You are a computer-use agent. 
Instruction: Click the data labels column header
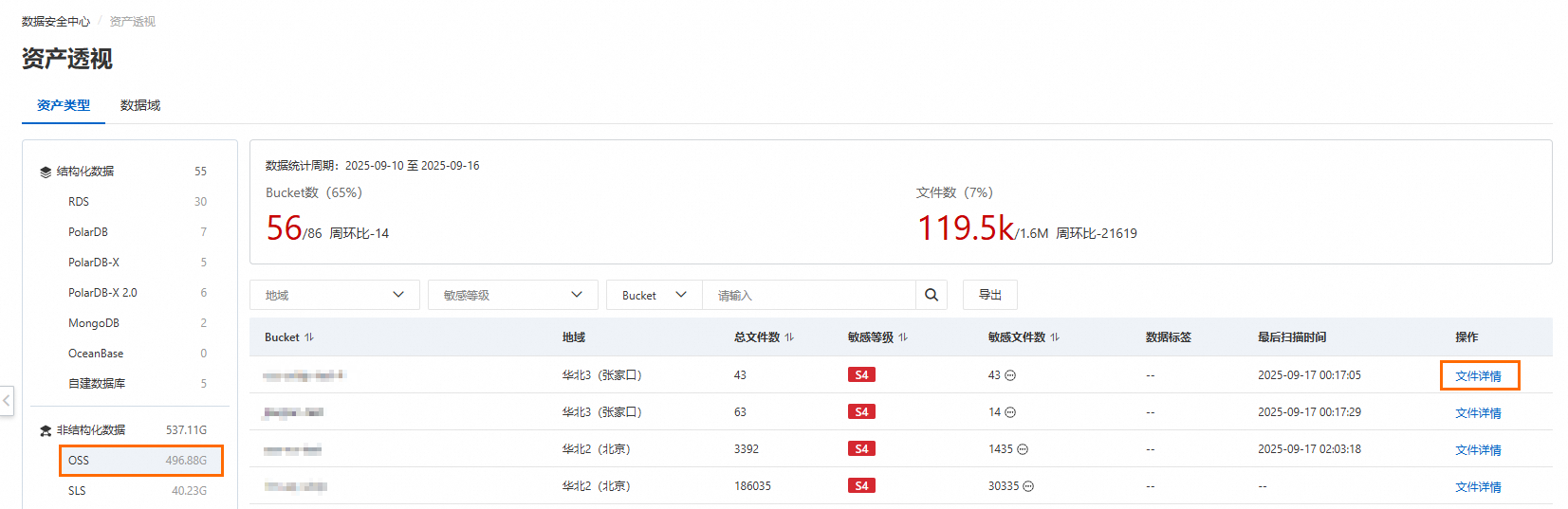click(x=1169, y=337)
